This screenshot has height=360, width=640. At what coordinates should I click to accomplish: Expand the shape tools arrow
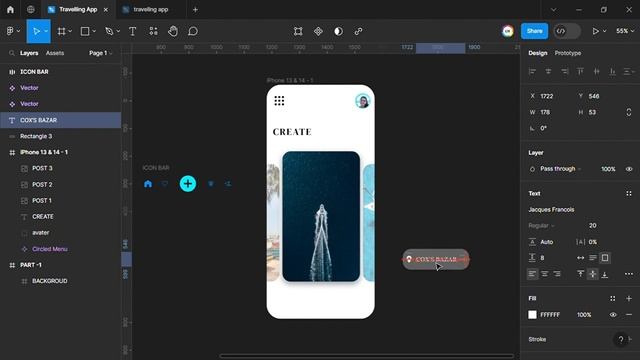[x=94, y=31]
